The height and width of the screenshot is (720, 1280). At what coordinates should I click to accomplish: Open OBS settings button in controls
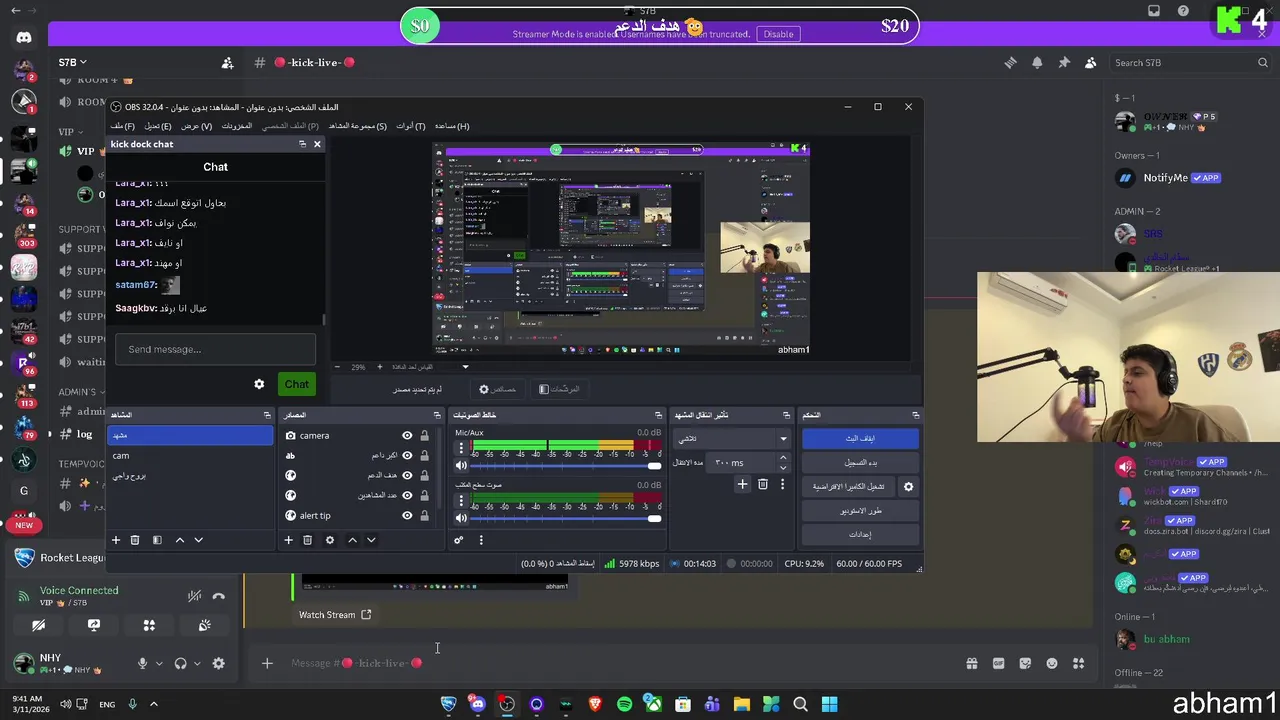pyautogui.click(x=860, y=534)
